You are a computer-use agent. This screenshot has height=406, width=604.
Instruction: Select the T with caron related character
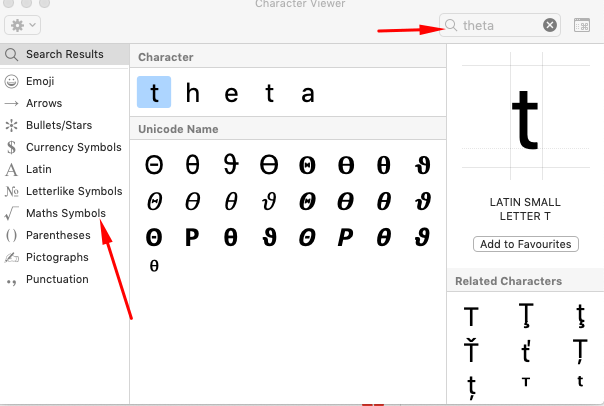click(470, 352)
